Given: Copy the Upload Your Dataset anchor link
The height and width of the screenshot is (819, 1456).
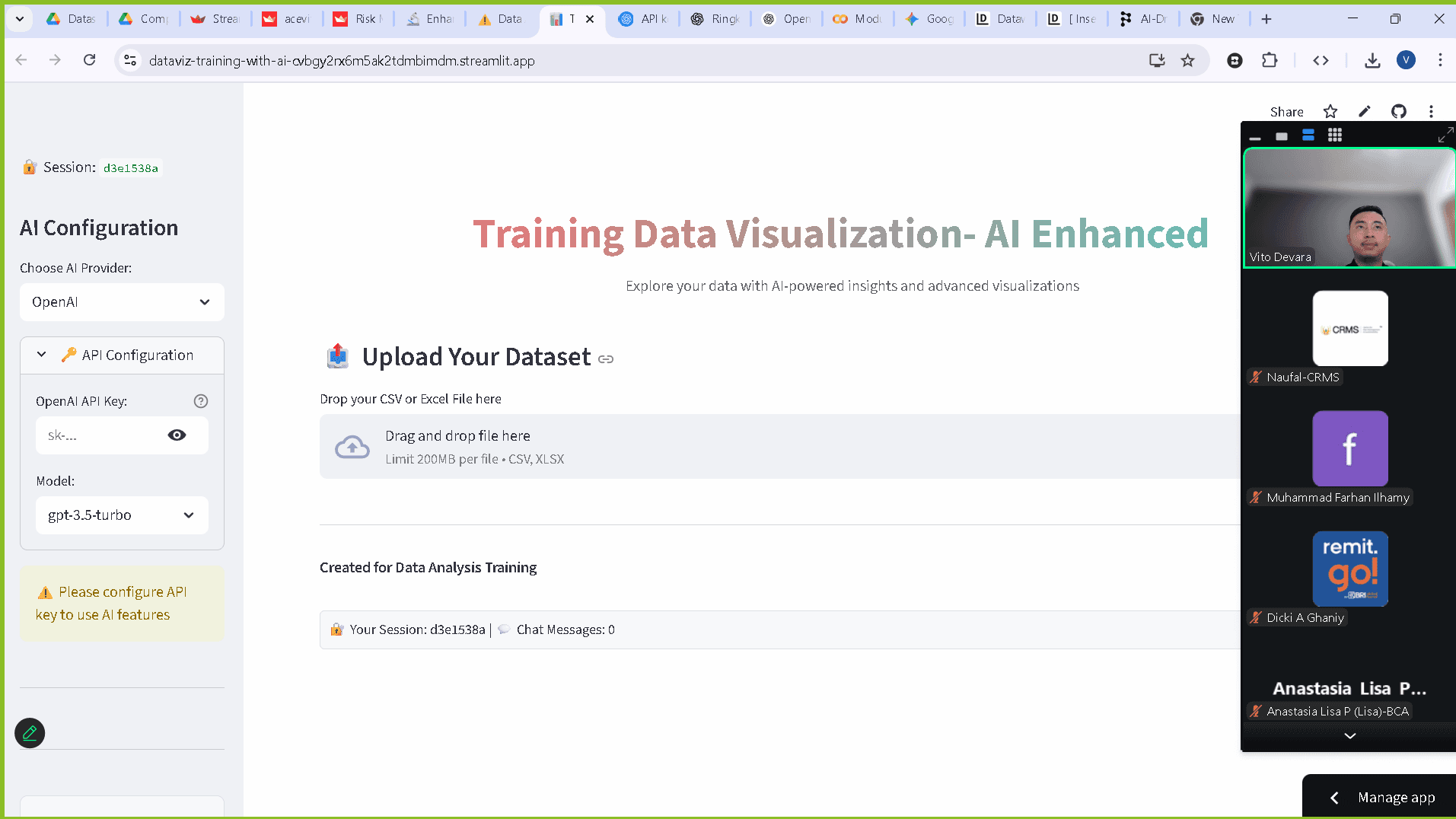Looking at the screenshot, I should click(x=606, y=359).
